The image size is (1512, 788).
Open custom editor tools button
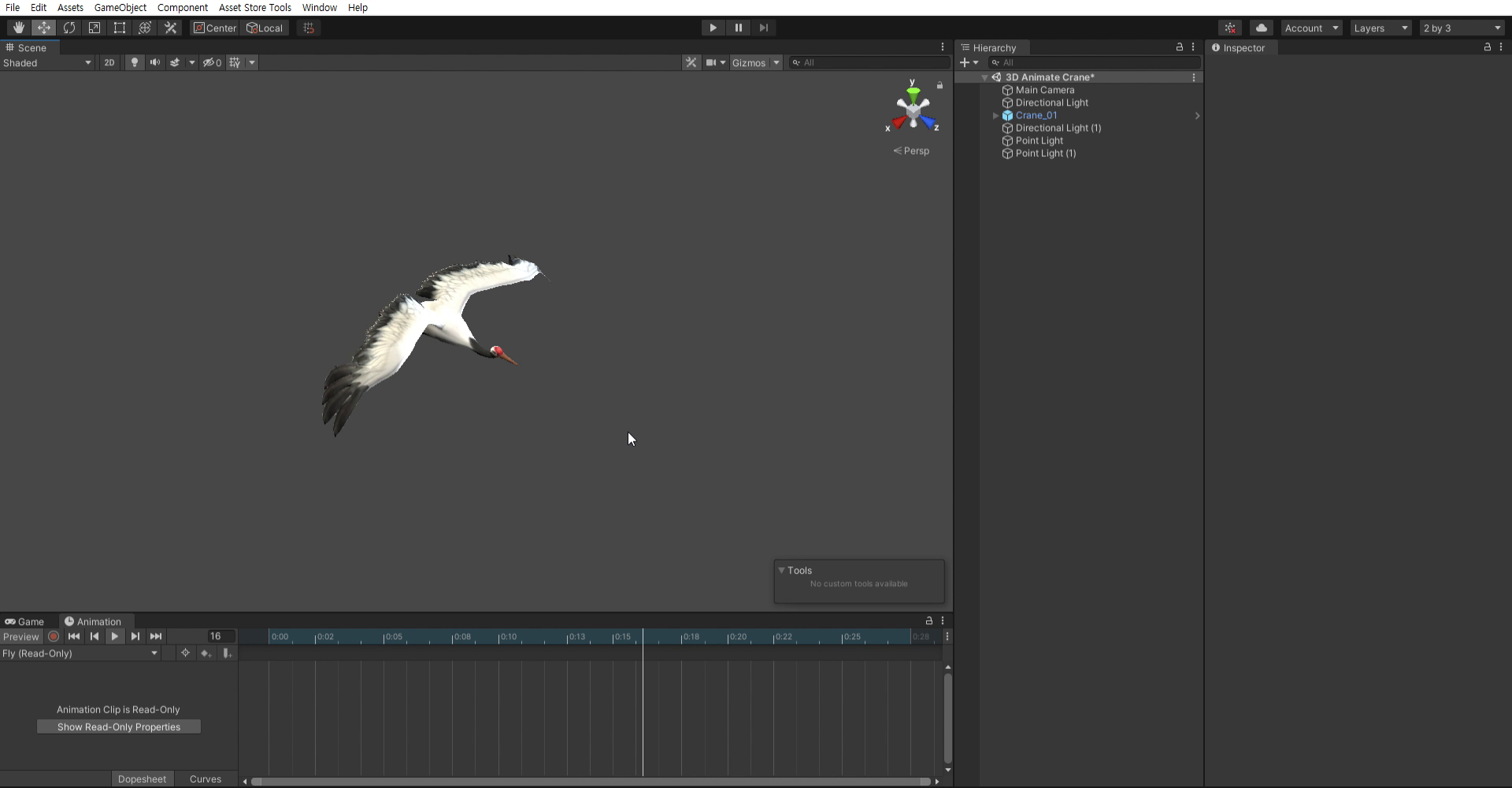pos(170,28)
